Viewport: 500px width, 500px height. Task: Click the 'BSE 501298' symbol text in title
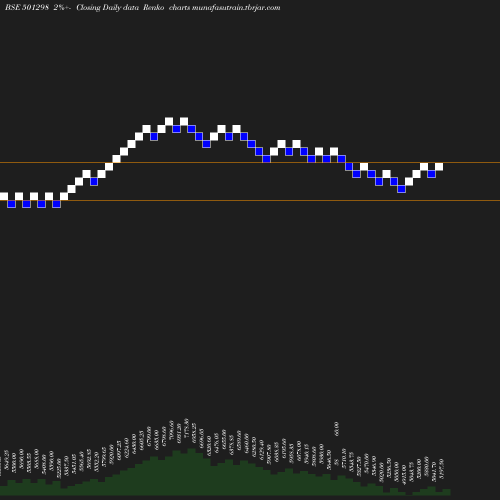[x=27, y=8]
